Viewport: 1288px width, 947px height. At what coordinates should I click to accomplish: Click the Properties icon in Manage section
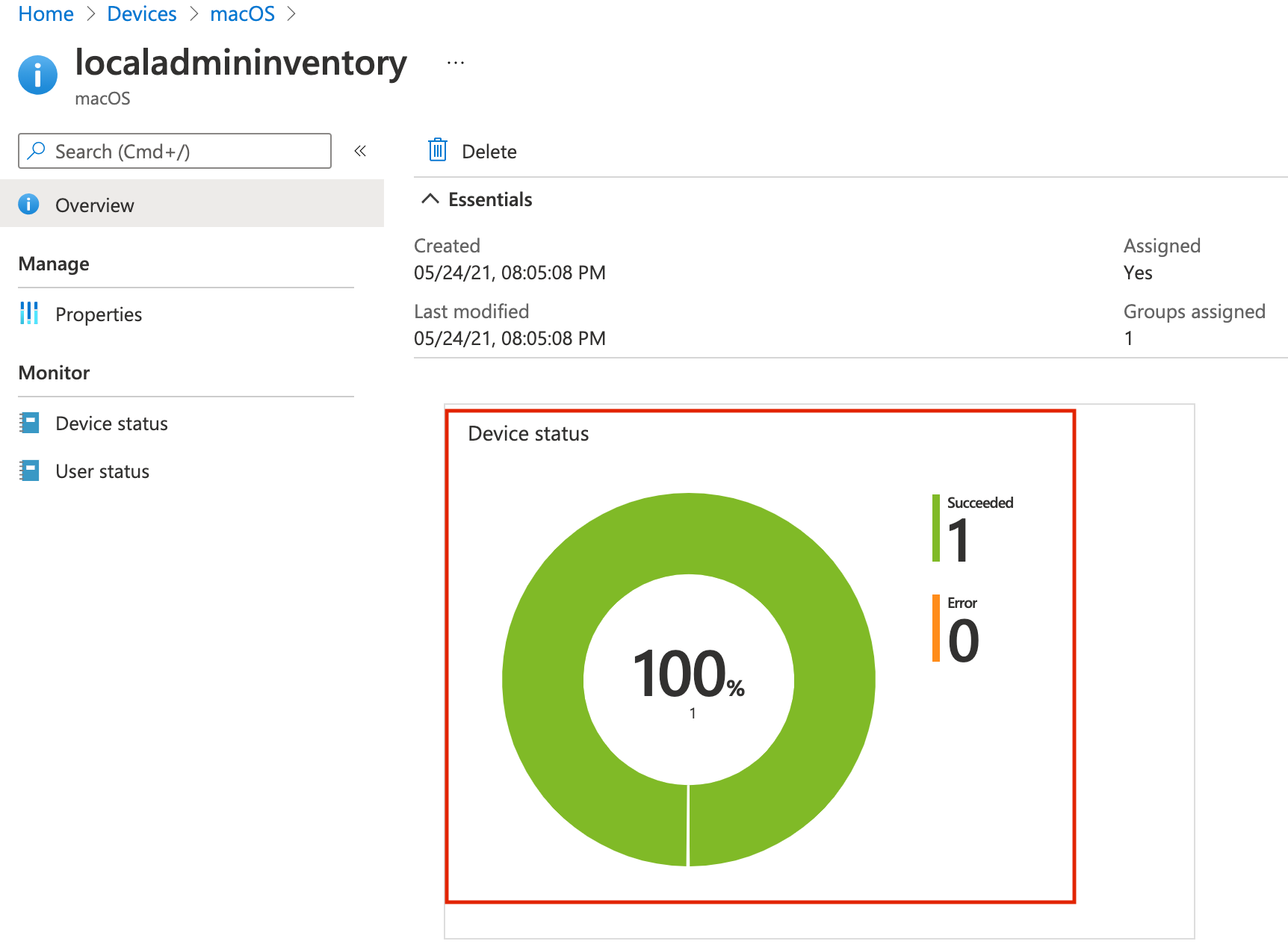[x=28, y=314]
